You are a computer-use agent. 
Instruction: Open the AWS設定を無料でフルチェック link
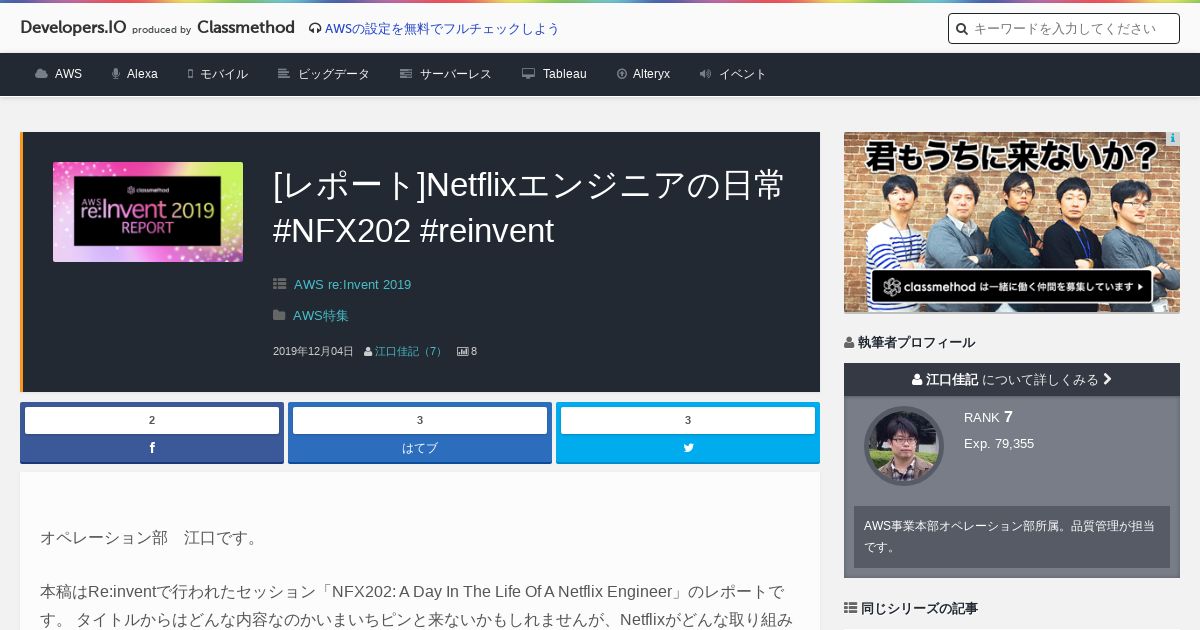pyautogui.click(x=442, y=28)
